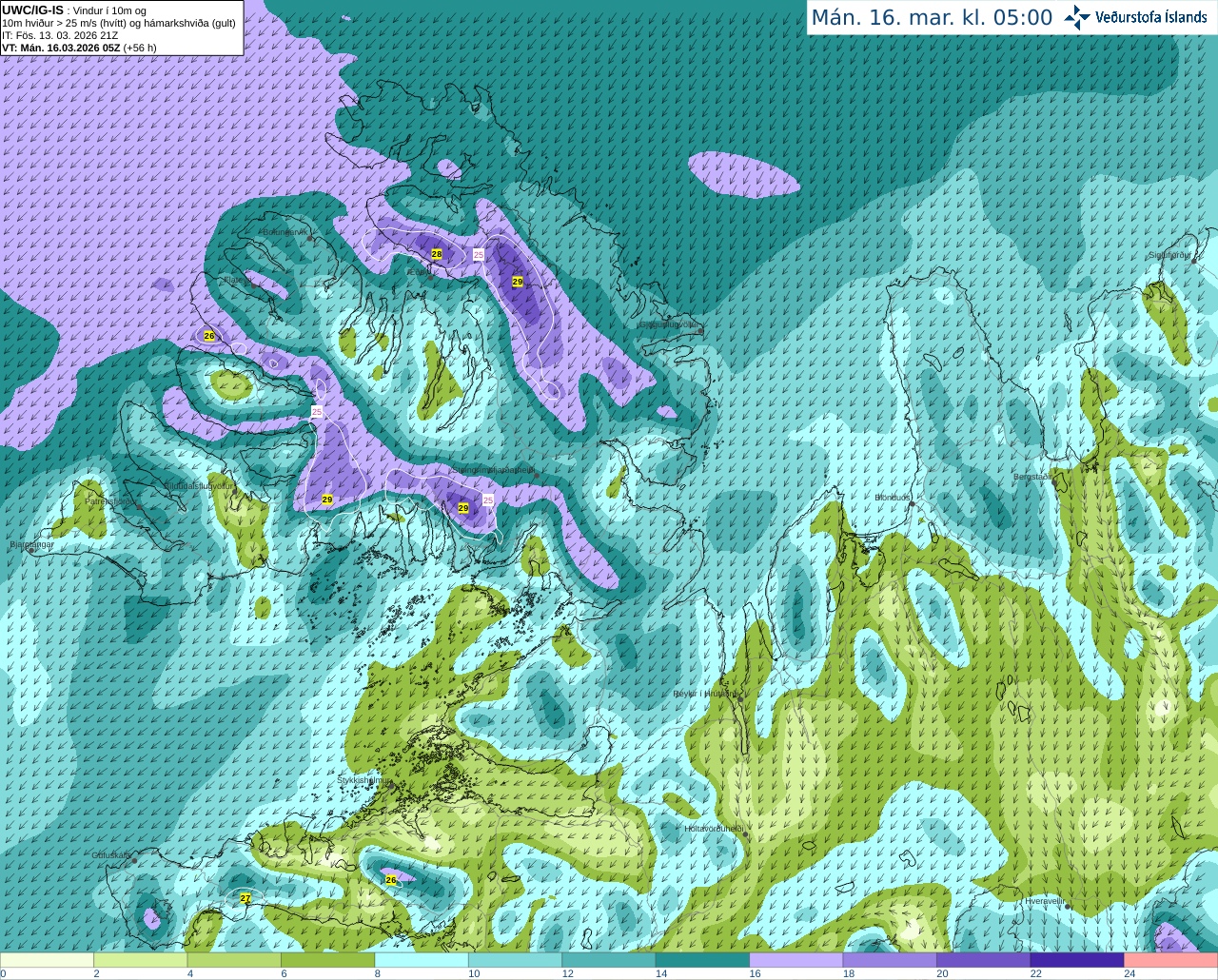Click the white 25 contour label beside the 28 marker
This screenshot has height=980, width=1218.
point(479,255)
